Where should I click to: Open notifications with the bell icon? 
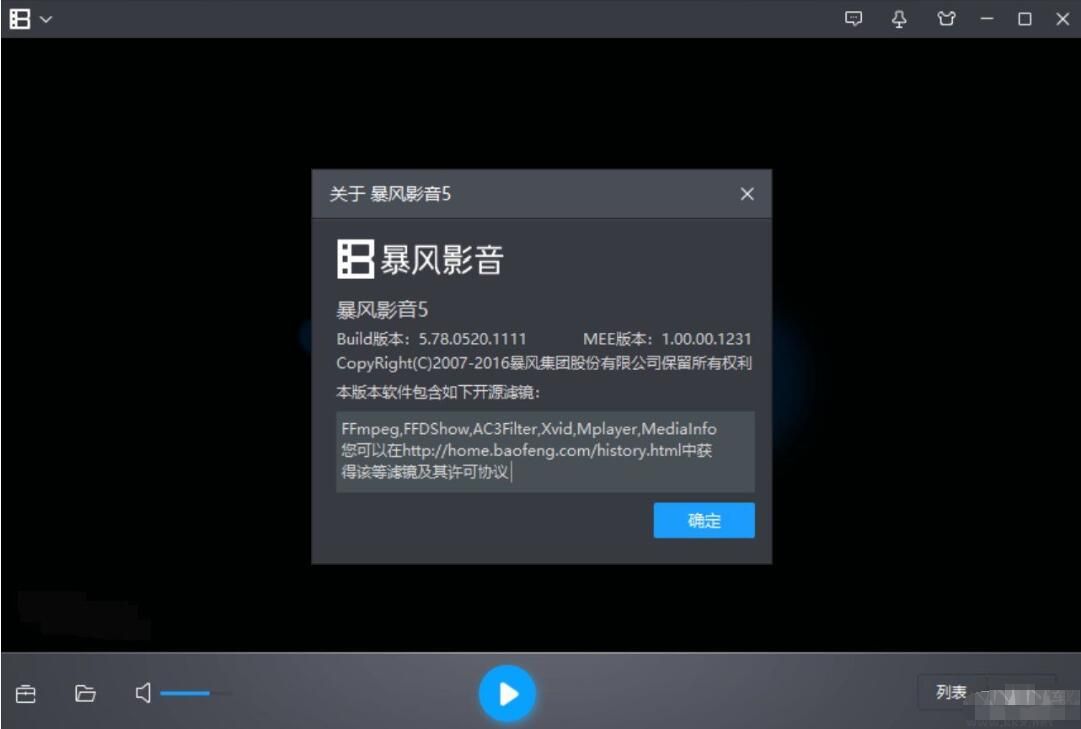[x=900, y=18]
